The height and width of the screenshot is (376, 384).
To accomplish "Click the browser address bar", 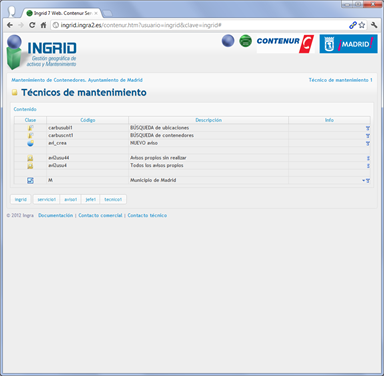I will click(200, 25).
